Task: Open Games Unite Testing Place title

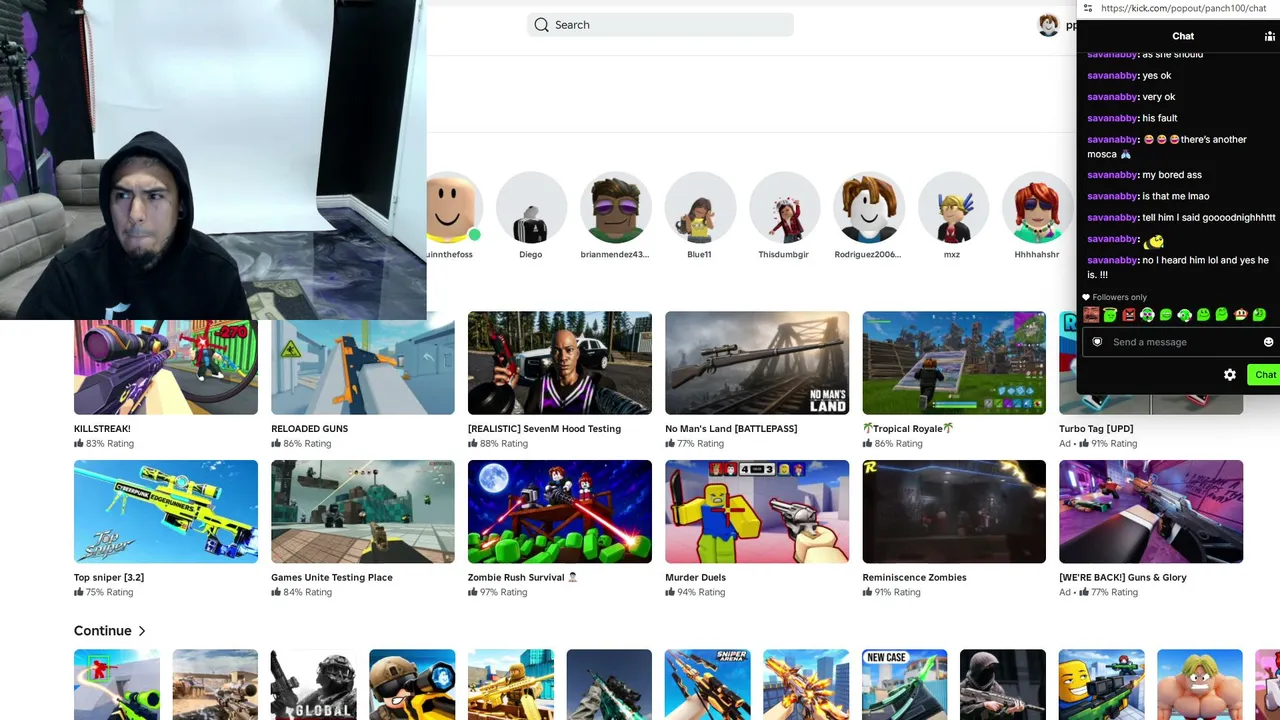Action: 332,578
